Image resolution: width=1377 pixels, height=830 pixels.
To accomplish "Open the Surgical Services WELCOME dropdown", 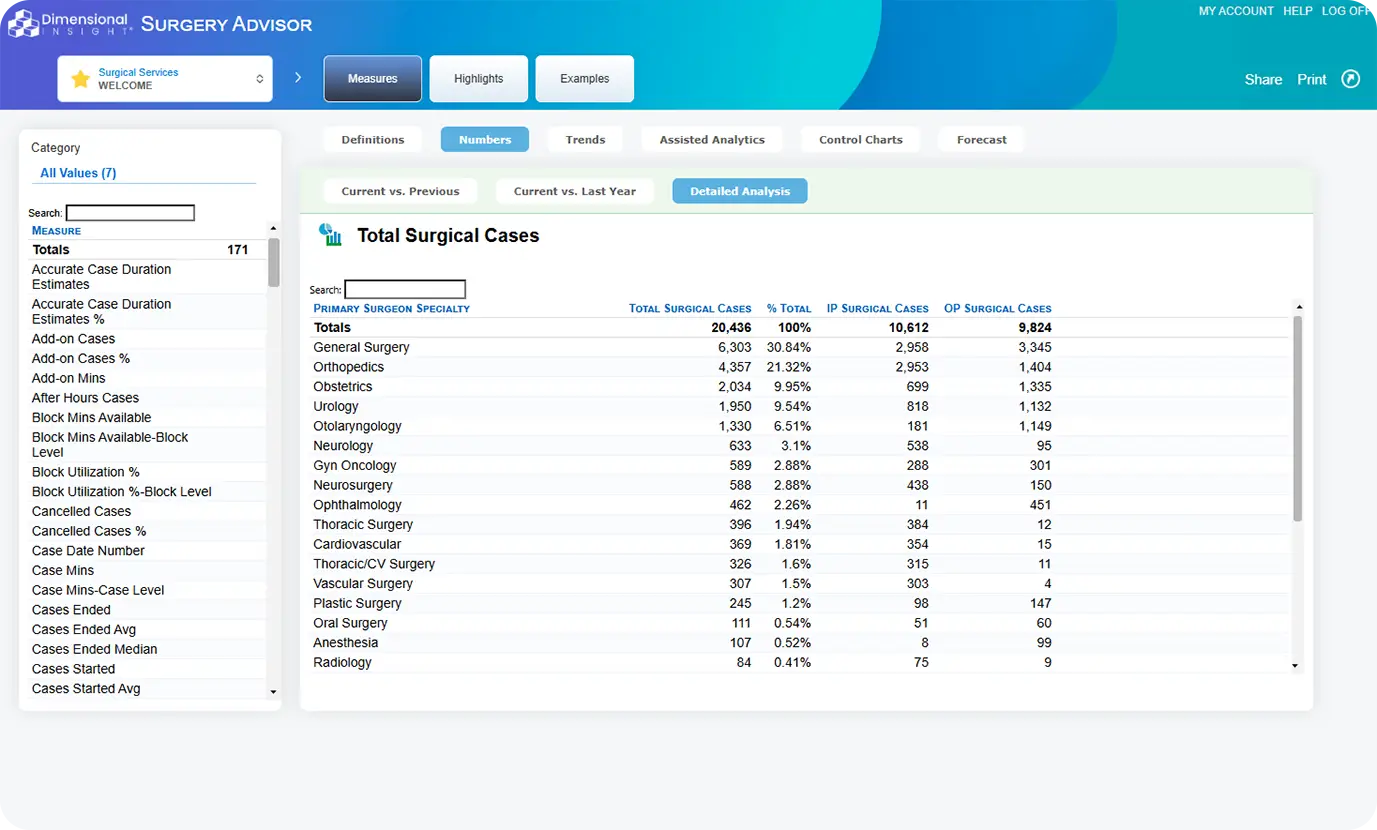I will pyautogui.click(x=165, y=79).
